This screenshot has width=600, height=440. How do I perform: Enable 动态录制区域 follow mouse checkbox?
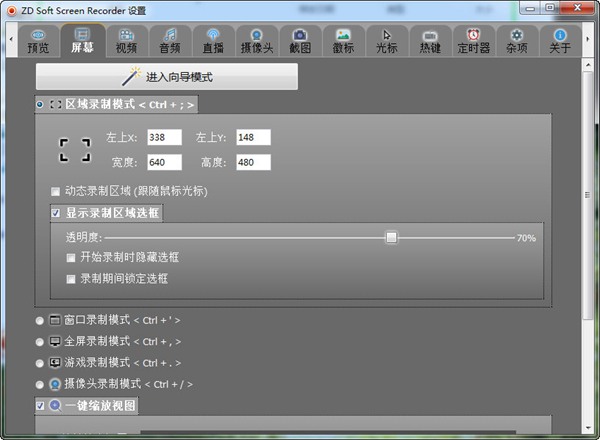tap(55, 191)
